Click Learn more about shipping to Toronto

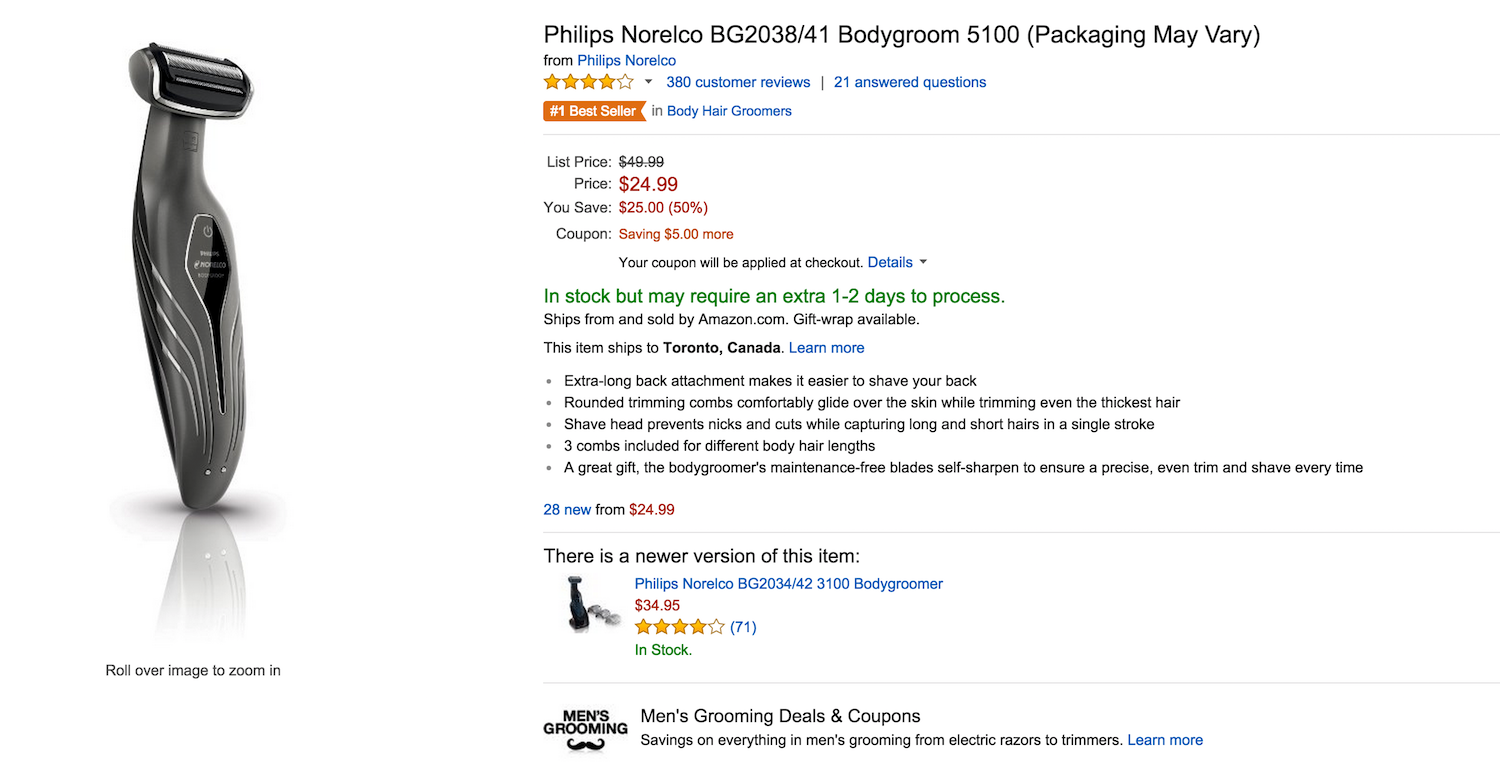826,348
